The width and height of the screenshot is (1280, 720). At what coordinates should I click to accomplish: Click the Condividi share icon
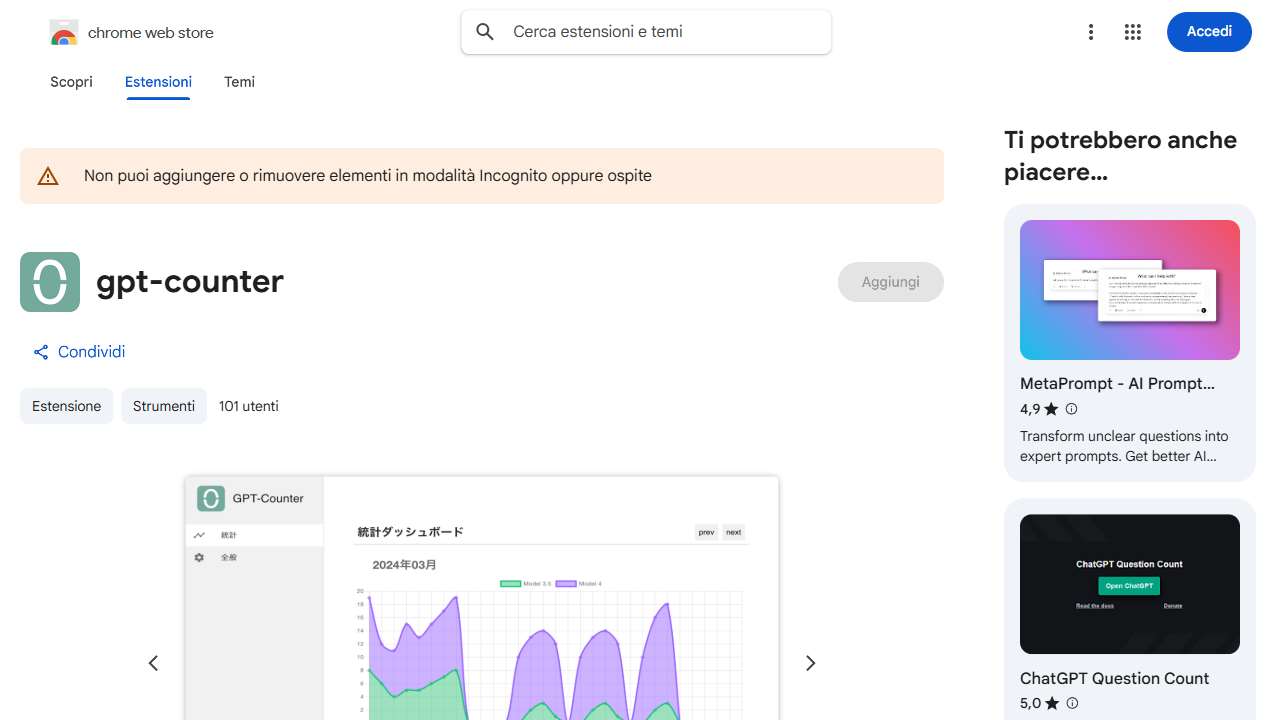pyautogui.click(x=40, y=352)
